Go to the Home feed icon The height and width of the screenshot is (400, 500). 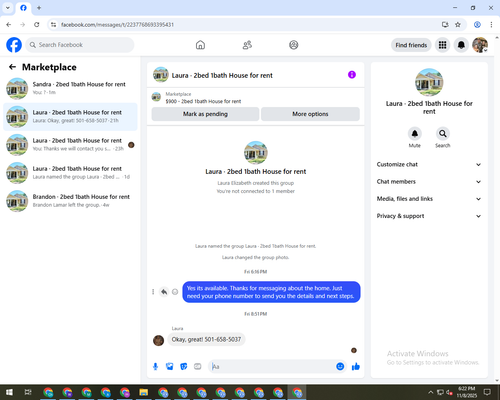pyautogui.click(x=200, y=45)
